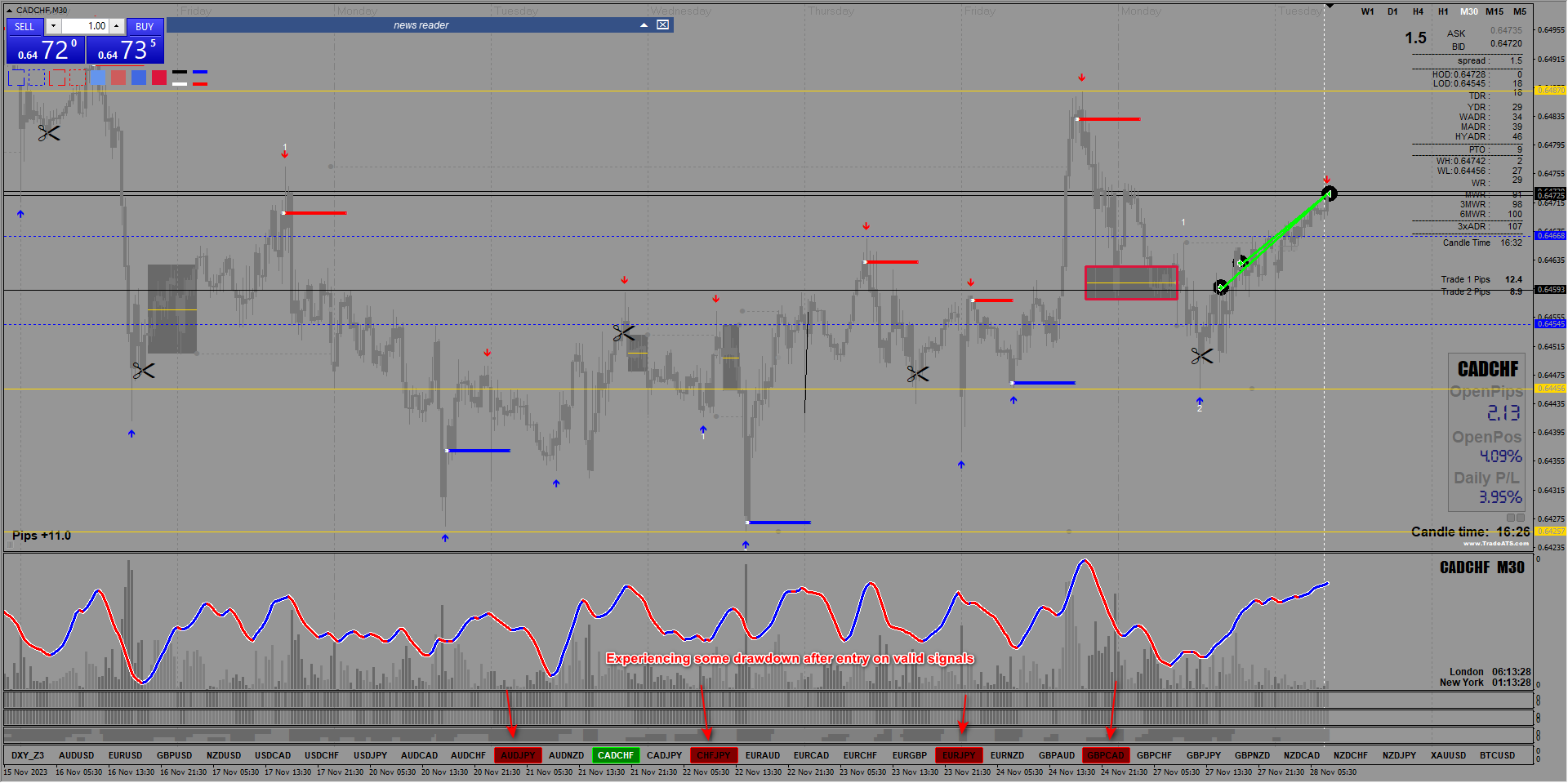Select the dashed red rectangle drawing tool

pos(78,78)
